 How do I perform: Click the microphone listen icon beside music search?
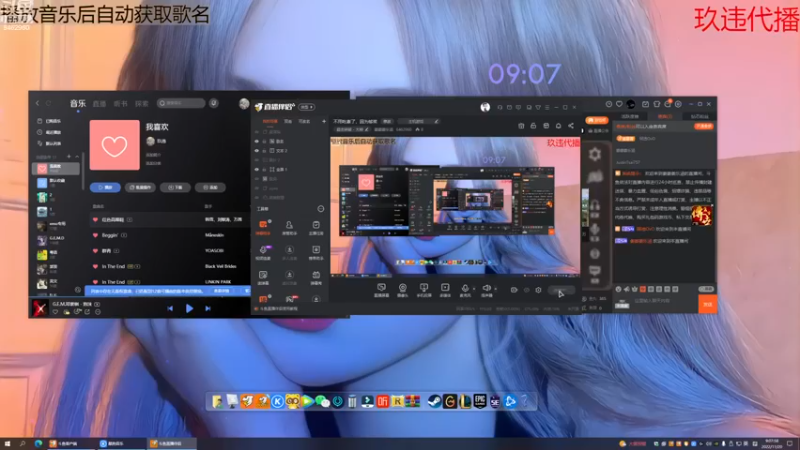214,103
